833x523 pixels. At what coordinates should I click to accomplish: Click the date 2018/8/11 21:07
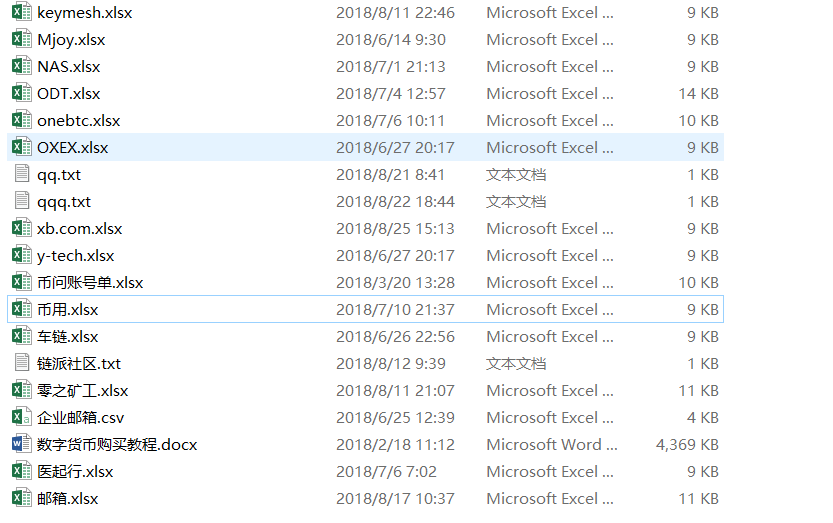pyautogui.click(x=395, y=391)
